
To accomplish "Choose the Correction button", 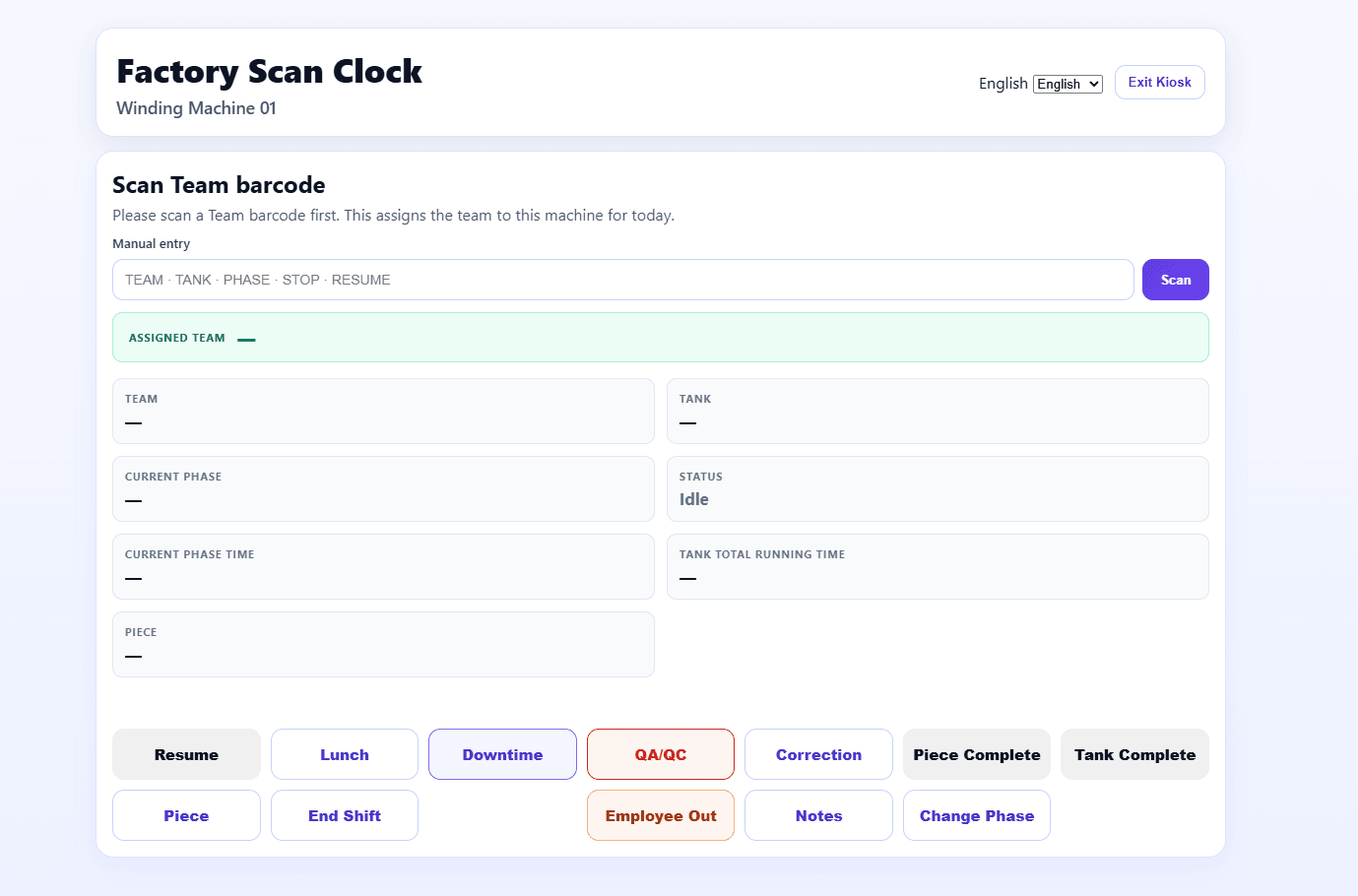I will point(818,754).
